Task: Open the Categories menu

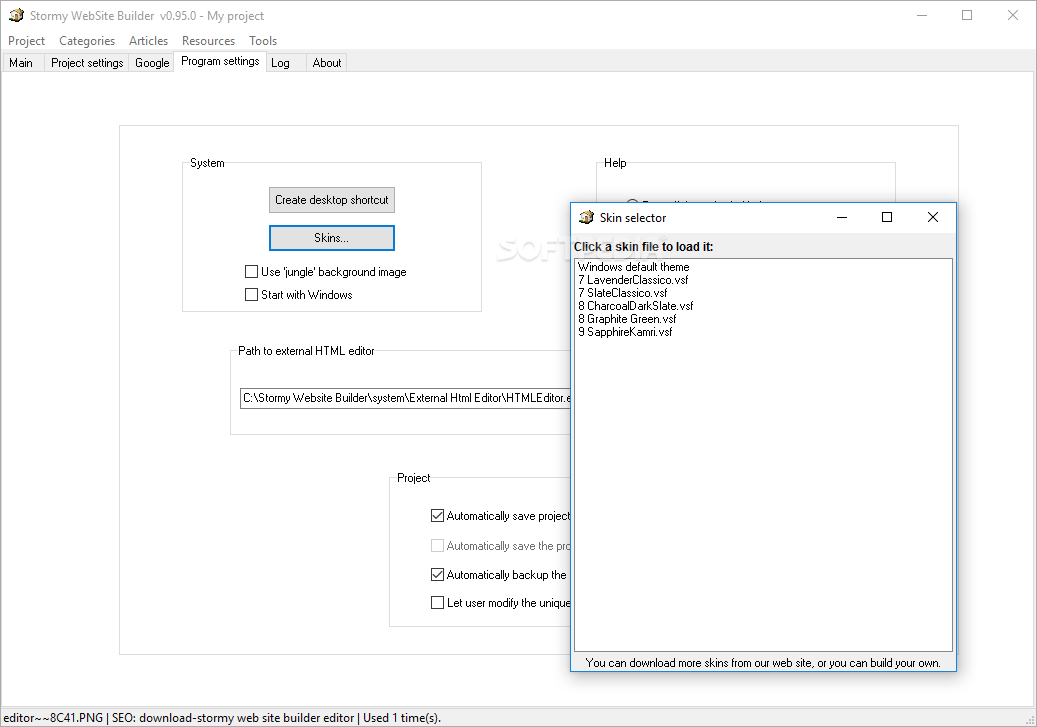Action: tap(87, 40)
